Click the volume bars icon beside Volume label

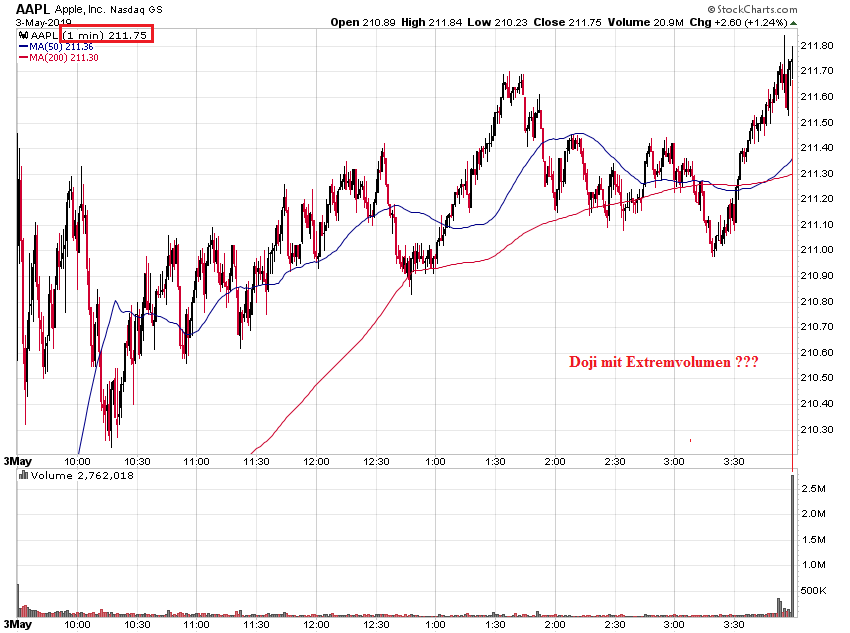[x=23, y=475]
